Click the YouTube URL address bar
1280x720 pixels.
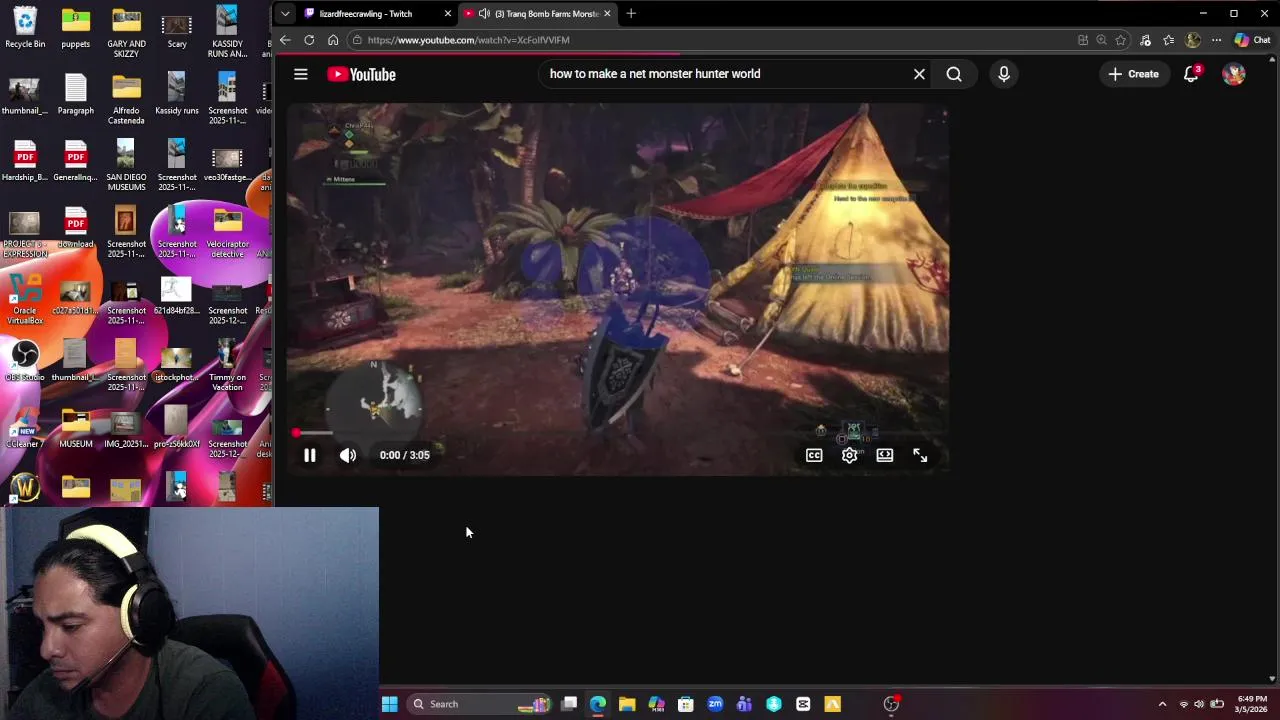(x=710, y=40)
